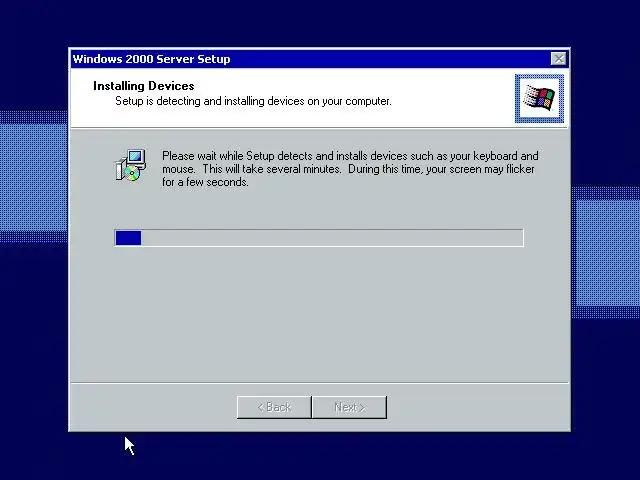Image resolution: width=640 pixels, height=480 pixels.
Task: Click the disabled Back button
Action: point(274,407)
